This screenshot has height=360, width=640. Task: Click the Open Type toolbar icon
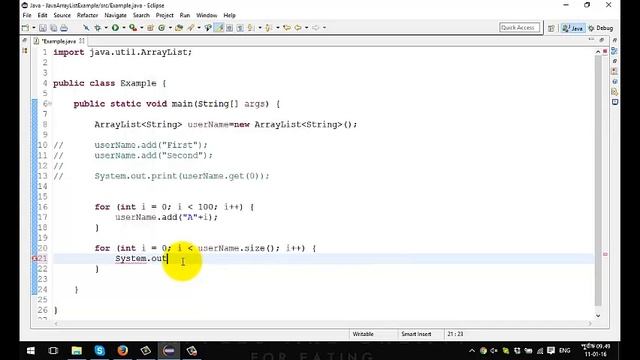pos(179,28)
